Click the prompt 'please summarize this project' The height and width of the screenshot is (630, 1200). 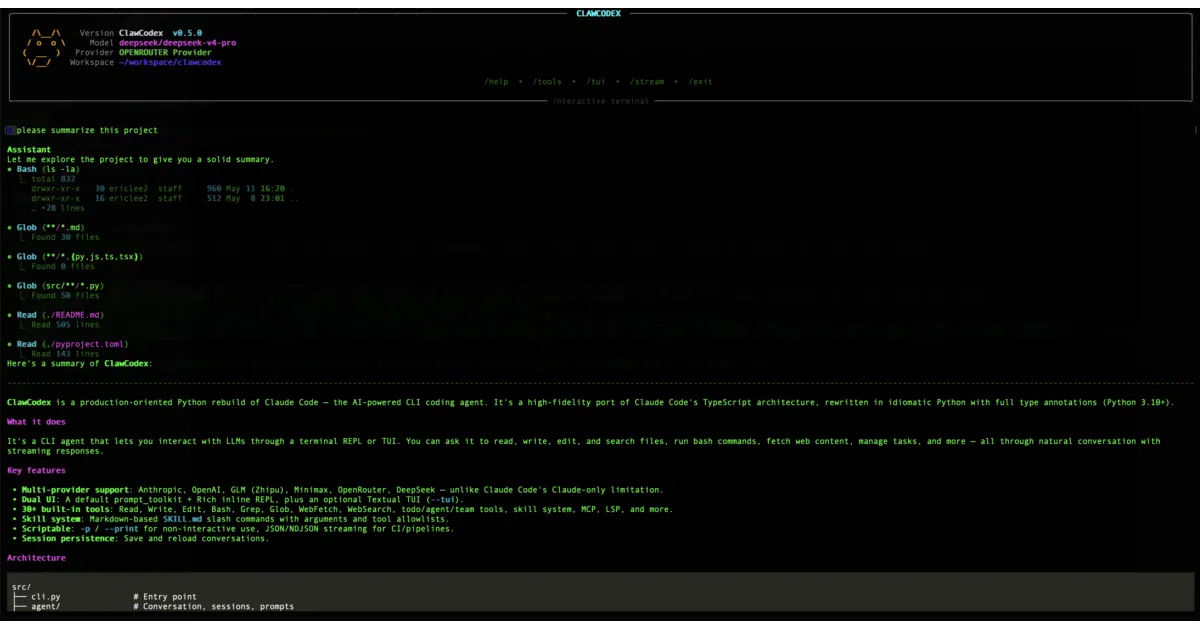[87, 130]
